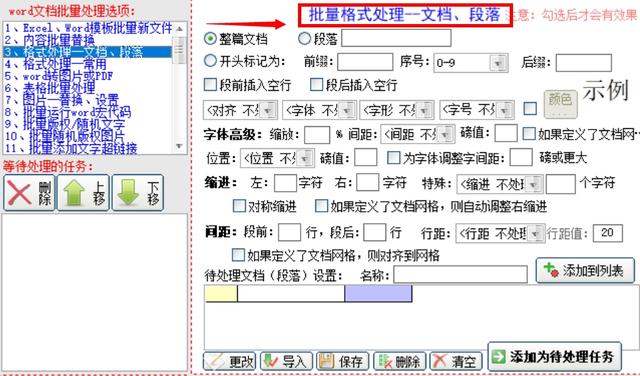The height and width of the screenshot is (376, 640).
Task: Select list item 11、批量添加文字超链接
Action: (88, 148)
